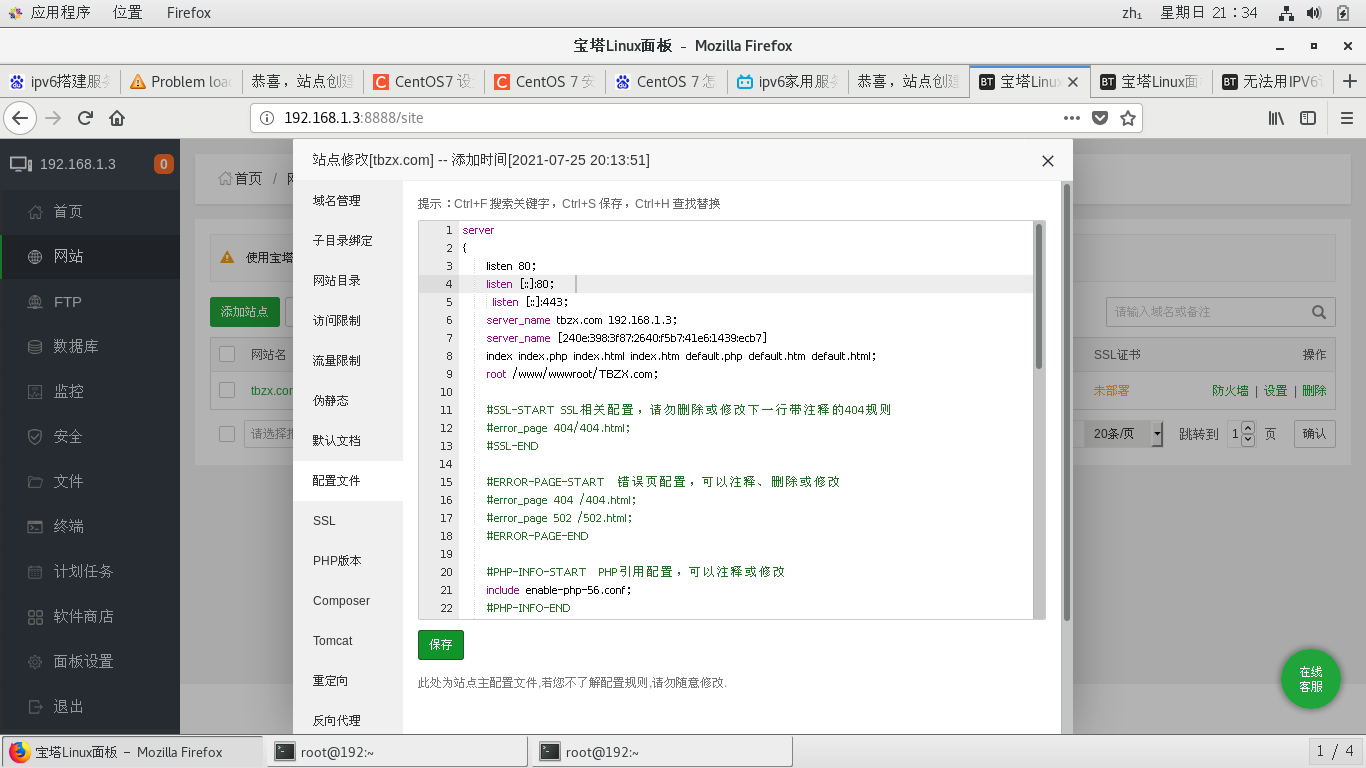The width and height of the screenshot is (1366, 768).
Task: Open Firefox library icon
Action: (1277, 118)
